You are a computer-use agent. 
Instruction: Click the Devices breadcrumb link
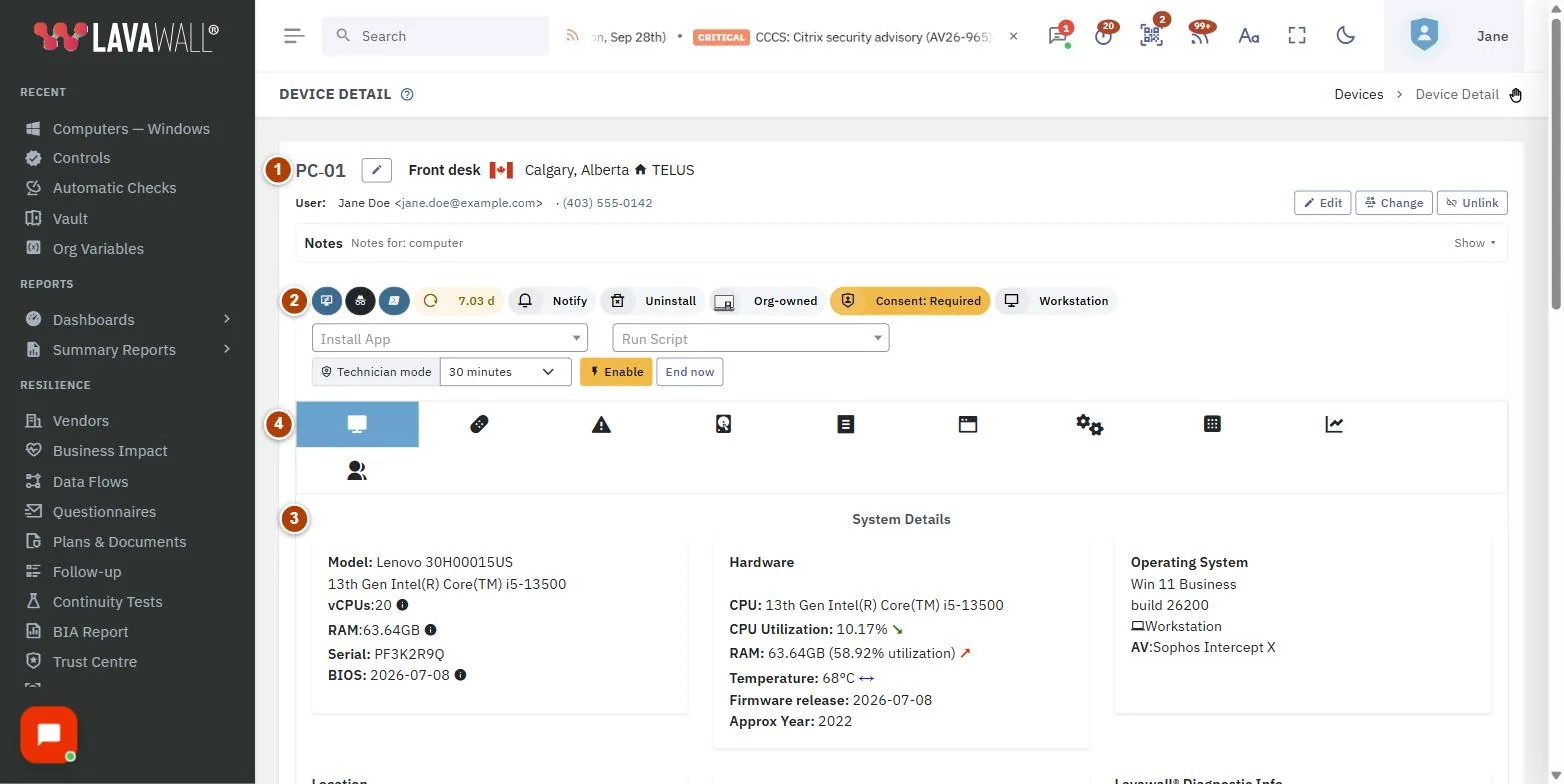[x=1359, y=94]
